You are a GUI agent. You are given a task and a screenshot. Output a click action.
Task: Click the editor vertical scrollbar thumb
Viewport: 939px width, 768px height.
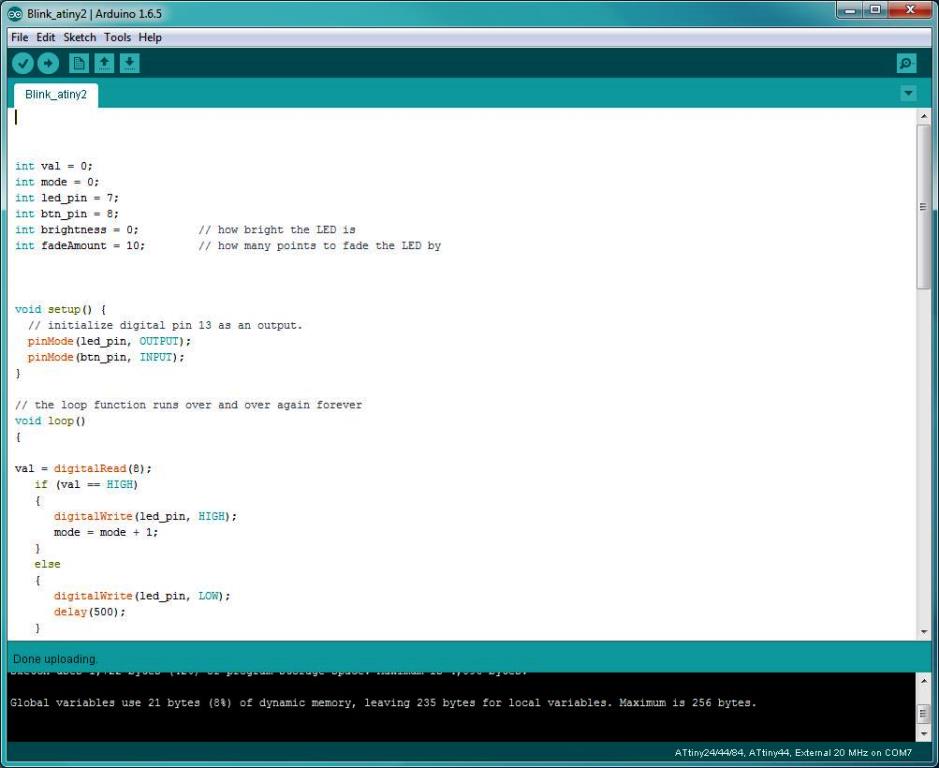point(923,207)
